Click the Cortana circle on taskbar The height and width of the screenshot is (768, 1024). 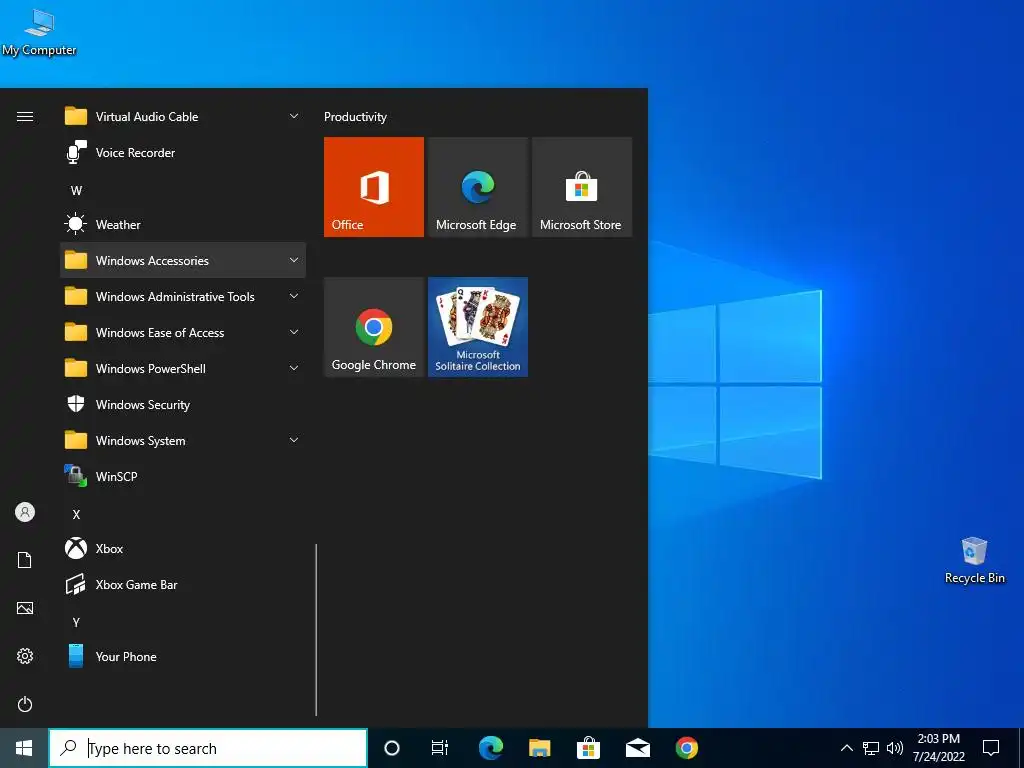pyautogui.click(x=392, y=748)
